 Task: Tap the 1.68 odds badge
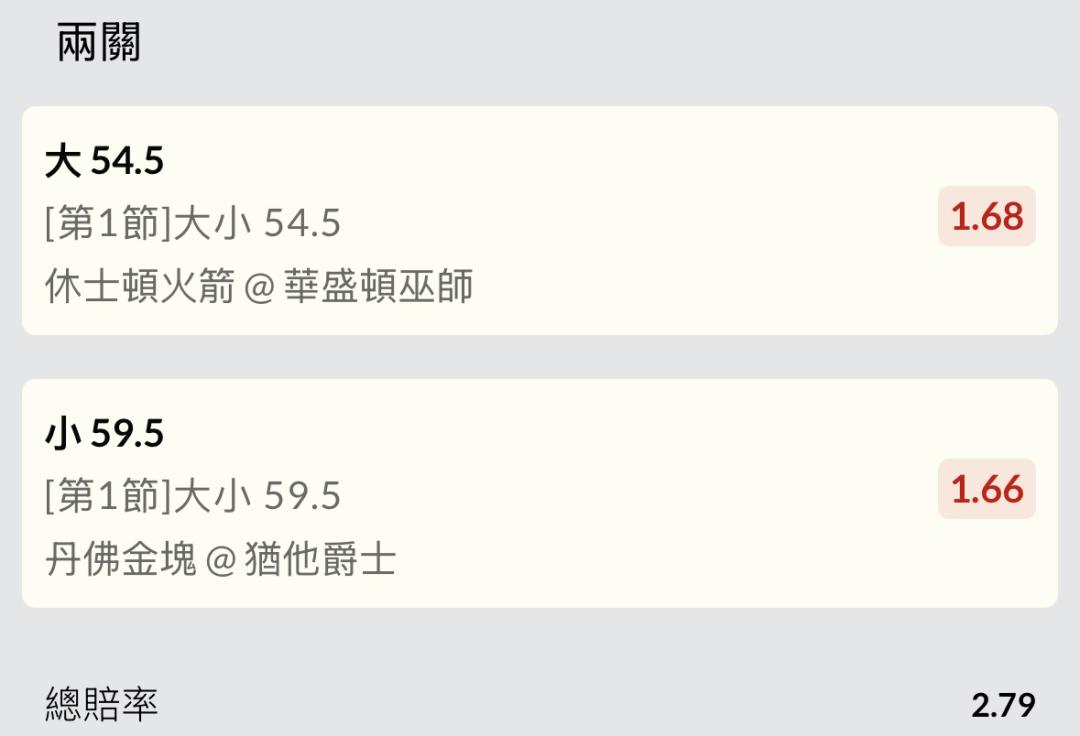coord(986,216)
